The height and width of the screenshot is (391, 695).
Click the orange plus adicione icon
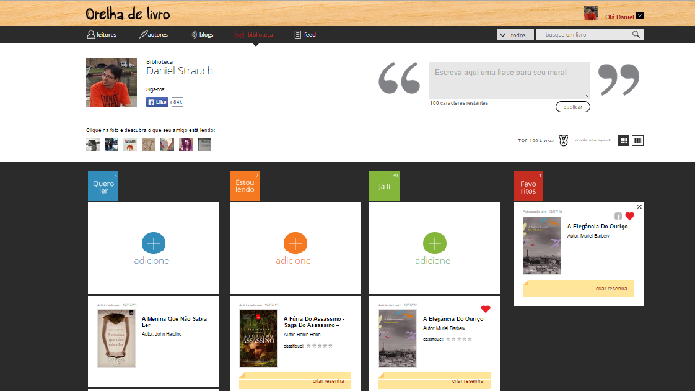(x=295, y=243)
